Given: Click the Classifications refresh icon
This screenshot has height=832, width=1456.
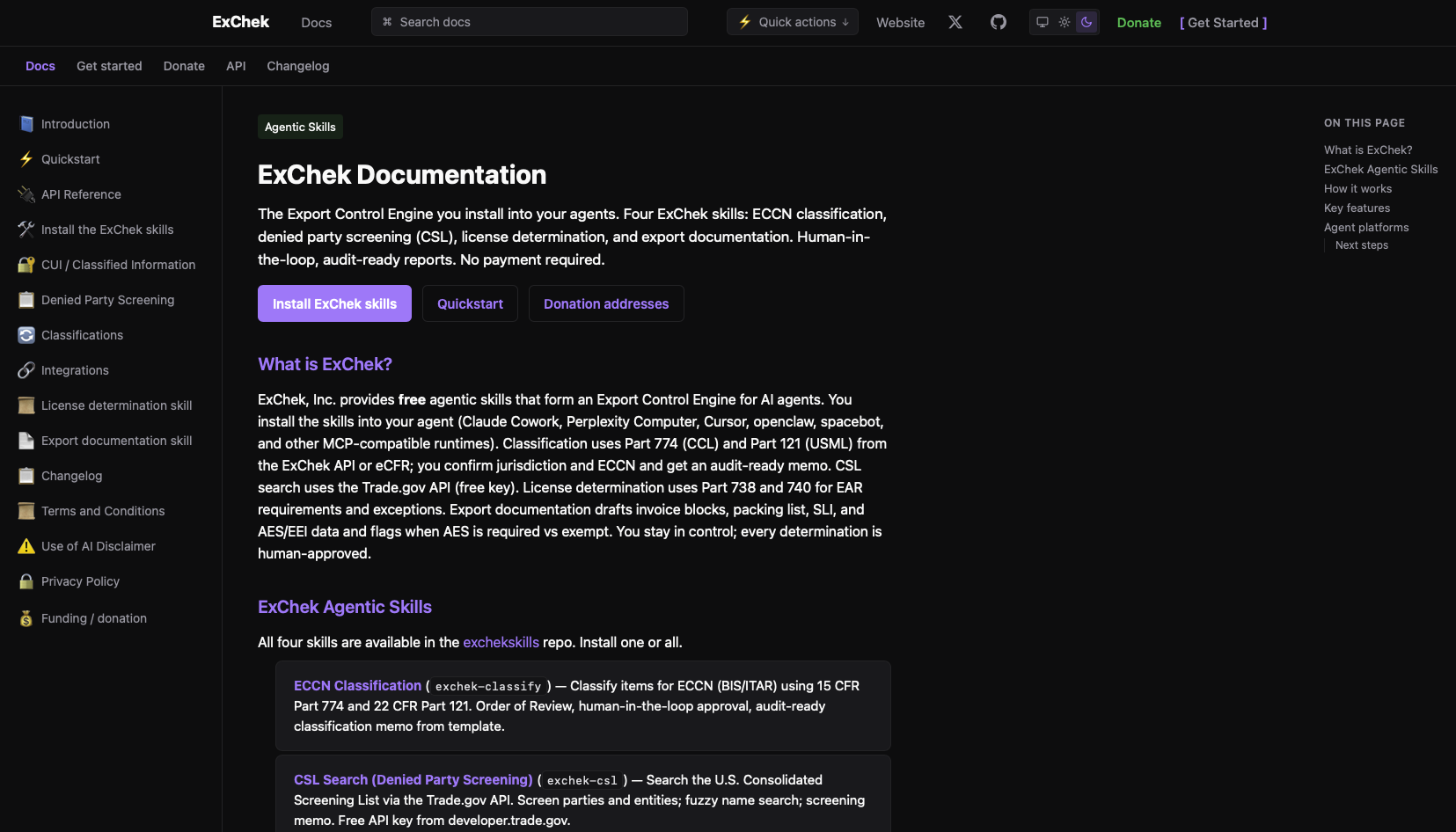Looking at the screenshot, I should point(26,335).
